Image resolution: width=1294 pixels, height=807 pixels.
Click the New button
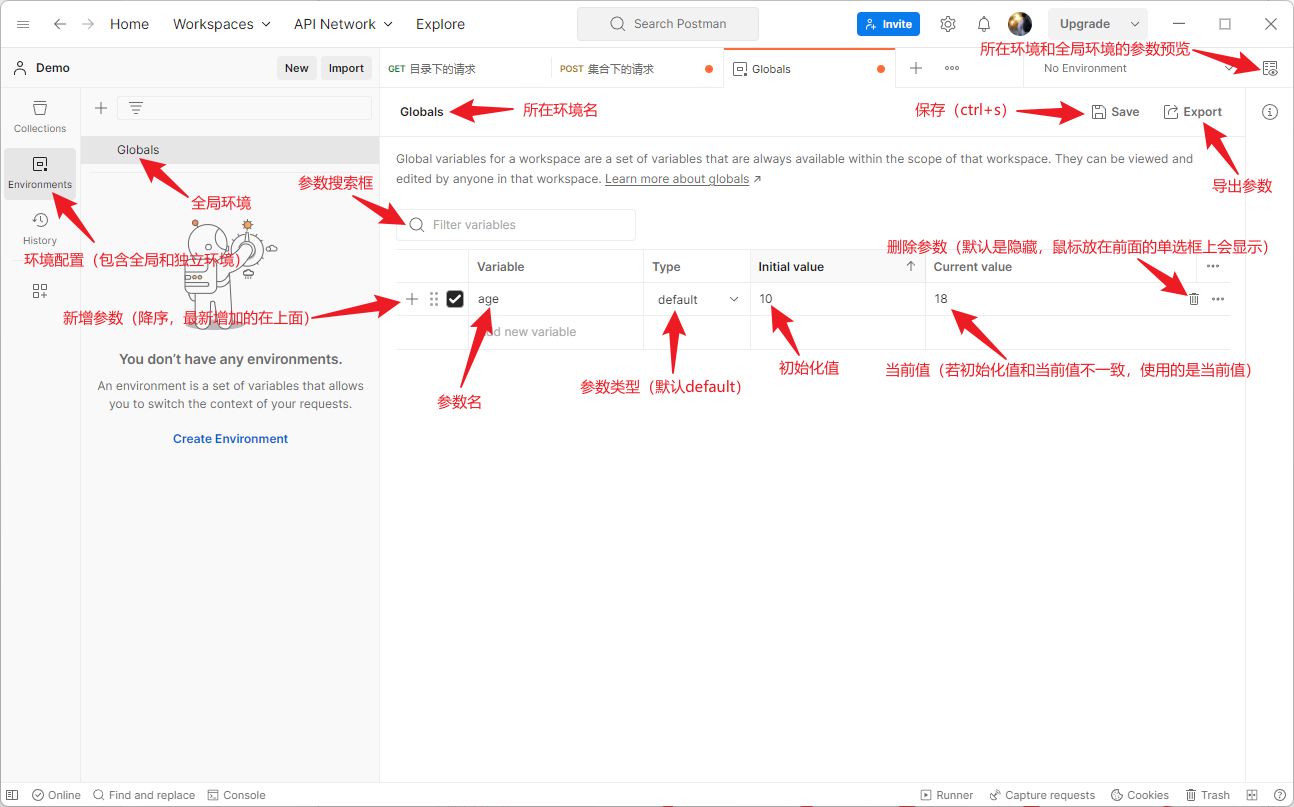[x=297, y=68]
